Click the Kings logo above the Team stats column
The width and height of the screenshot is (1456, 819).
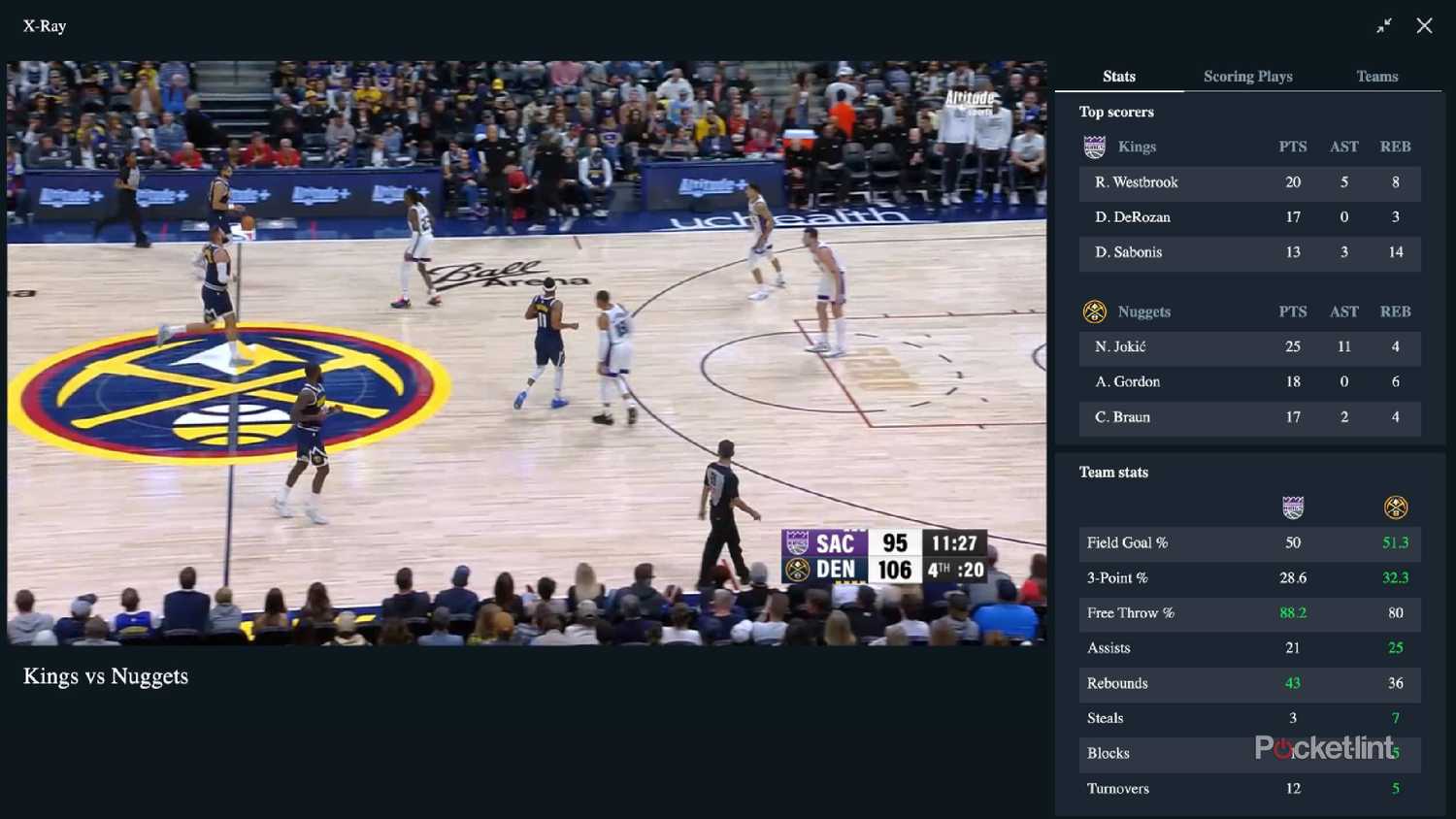click(x=1294, y=506)
